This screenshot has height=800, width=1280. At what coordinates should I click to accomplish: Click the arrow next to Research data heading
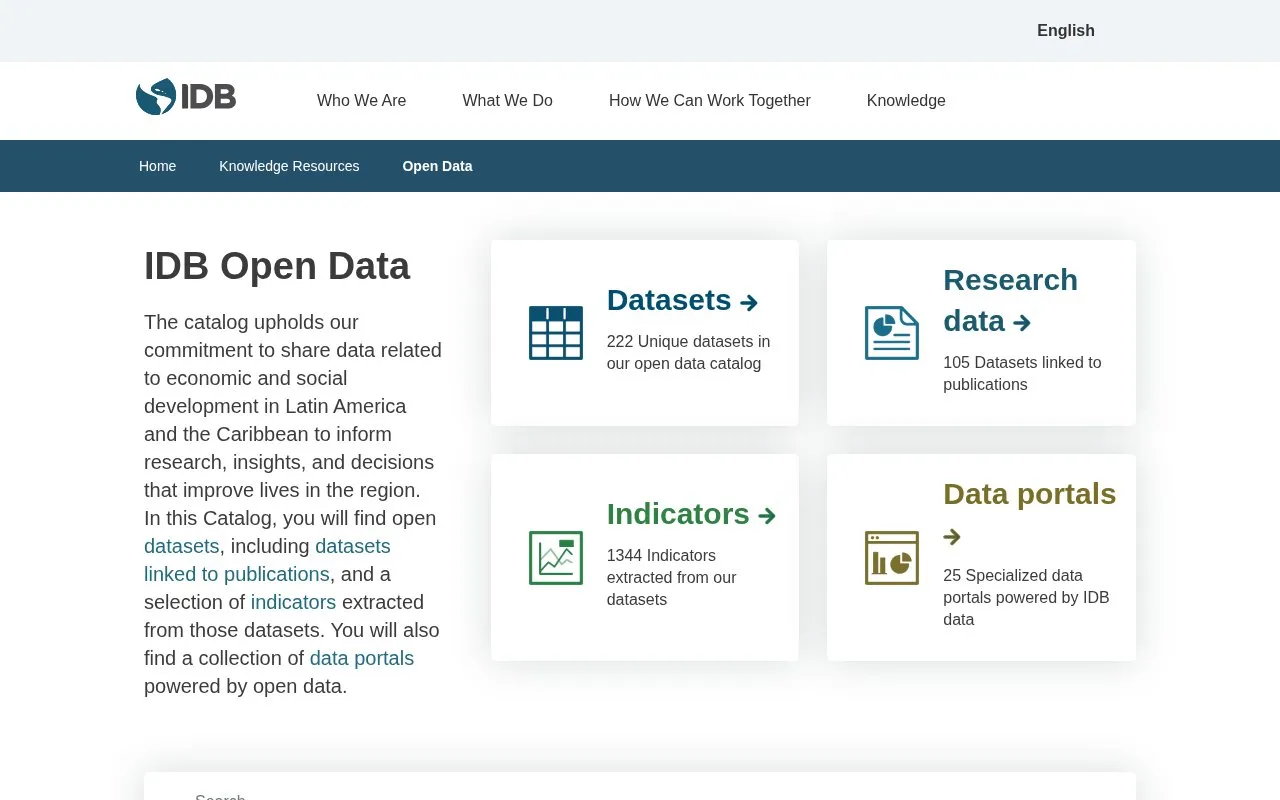(1021, 323)
